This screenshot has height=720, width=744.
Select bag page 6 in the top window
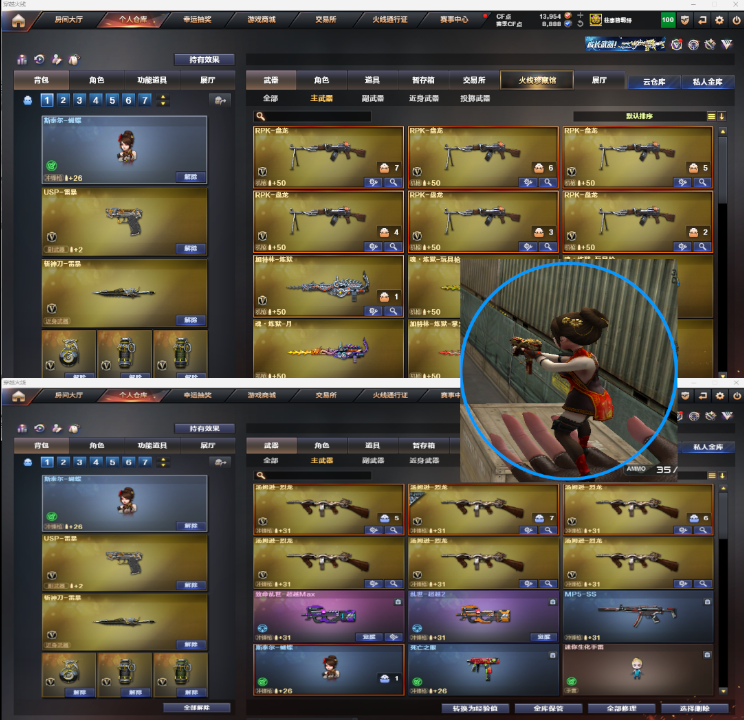[128, 100]
